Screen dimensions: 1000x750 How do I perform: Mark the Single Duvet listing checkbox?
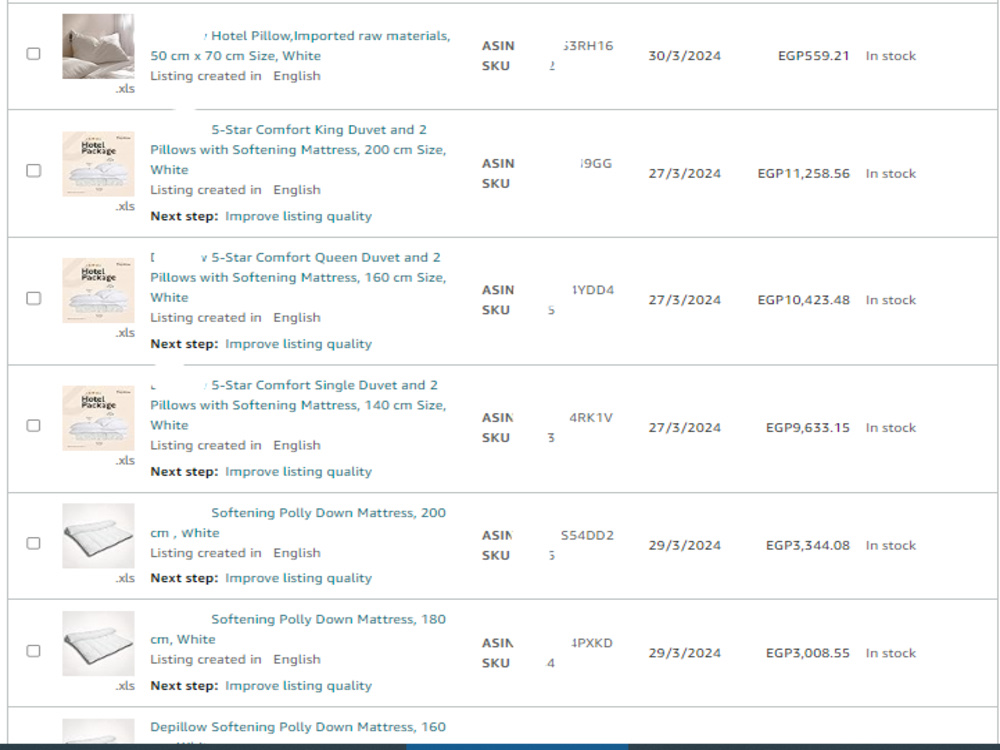(34, 425)
